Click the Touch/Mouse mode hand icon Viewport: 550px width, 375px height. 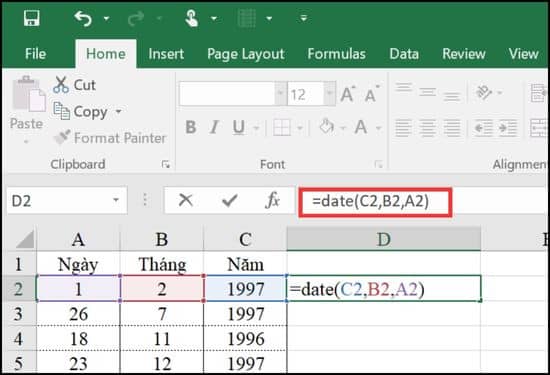click(x=191, y=18)
